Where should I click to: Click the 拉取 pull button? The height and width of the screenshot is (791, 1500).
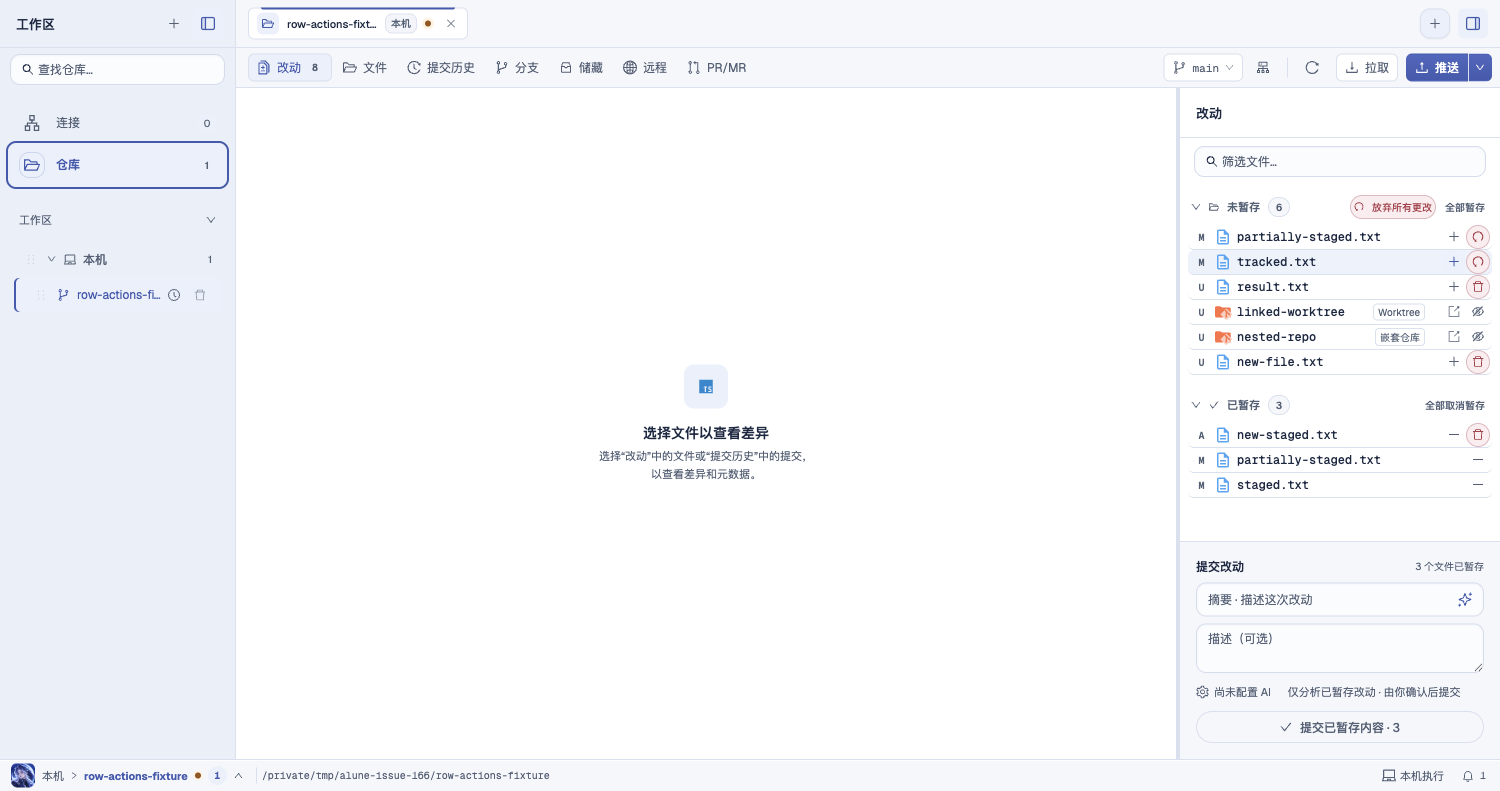pyautogui.click(x=1367, y=68)
